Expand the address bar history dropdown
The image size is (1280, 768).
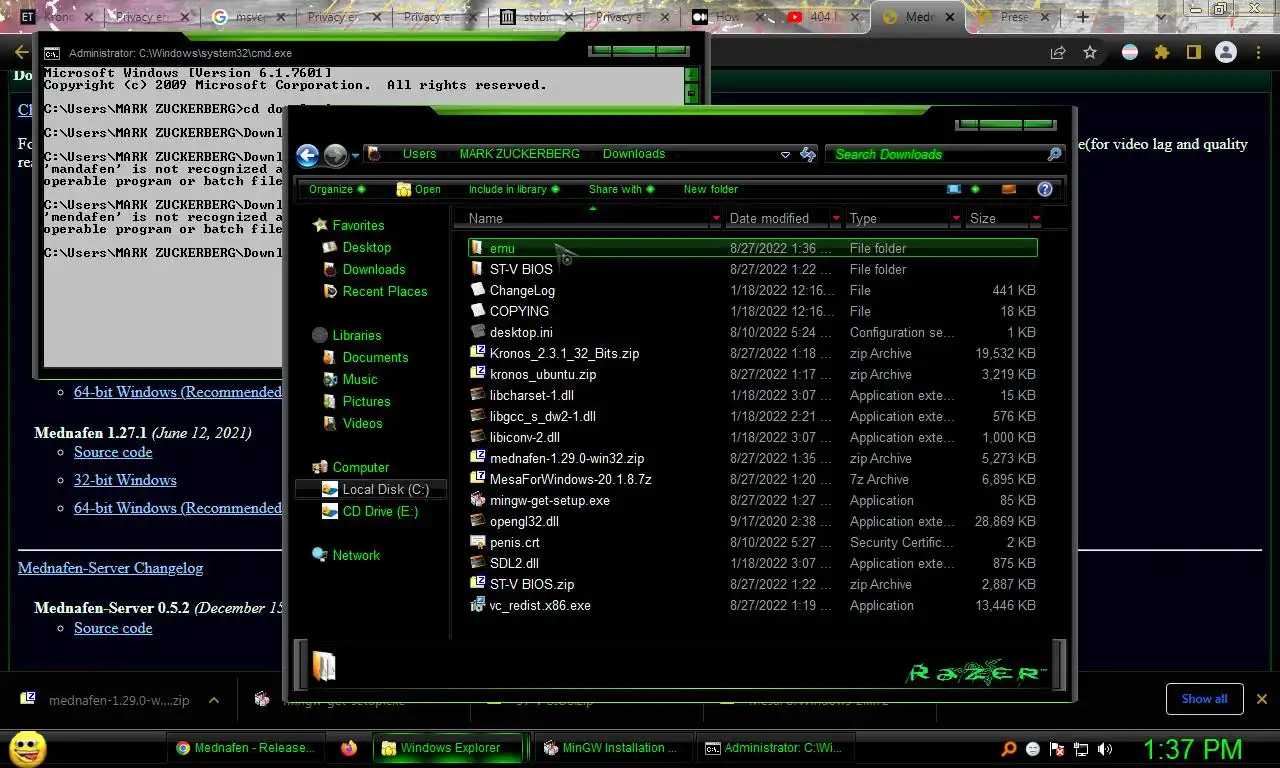point(785,154)
